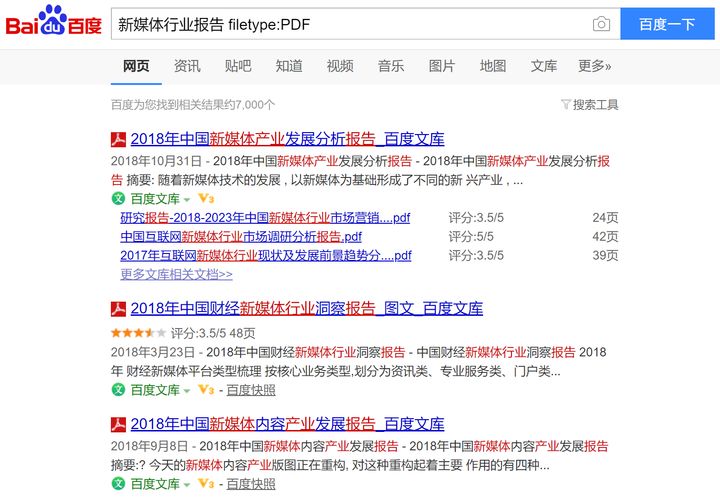The width and height of the screenshot is (720, 498).
Task: Focus the search input field
Action: point(351,24)
